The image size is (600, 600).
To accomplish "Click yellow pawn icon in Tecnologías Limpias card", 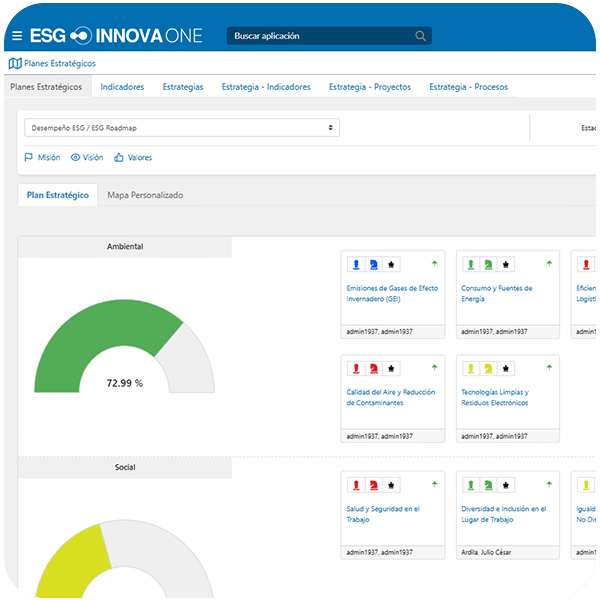I will [x=471, y=368].
